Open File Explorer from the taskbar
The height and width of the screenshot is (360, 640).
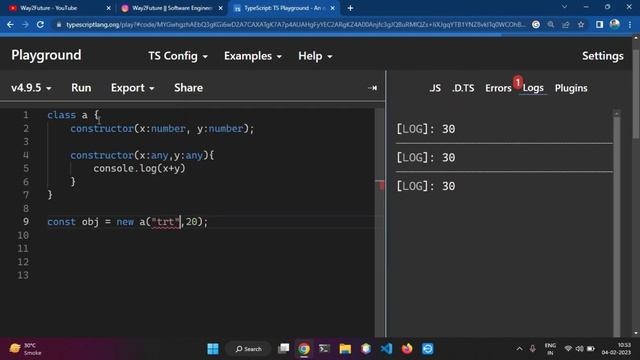pos(345,349)
